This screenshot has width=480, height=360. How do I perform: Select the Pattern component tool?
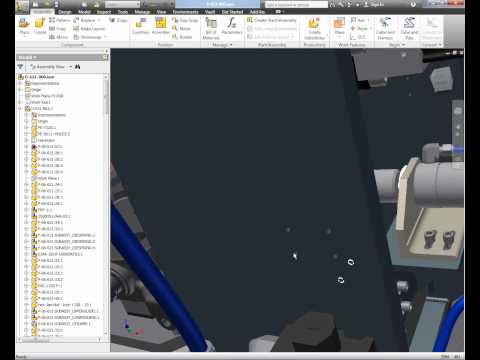[60, 20]
